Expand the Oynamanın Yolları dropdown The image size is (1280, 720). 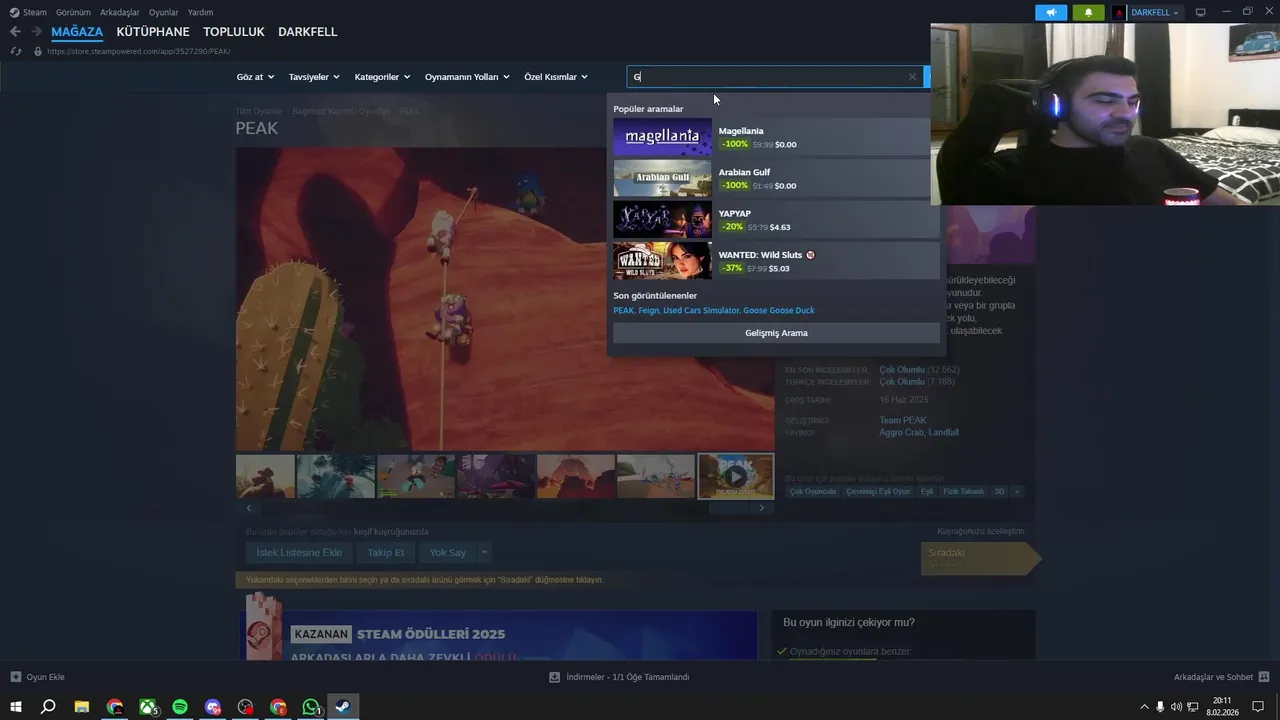click(x=467, y=77)
